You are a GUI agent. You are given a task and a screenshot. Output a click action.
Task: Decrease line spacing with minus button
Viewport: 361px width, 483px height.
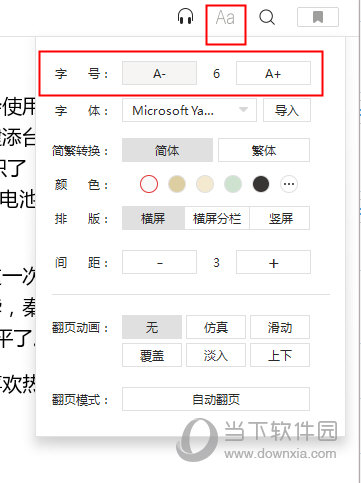click(x=159, y=262)
